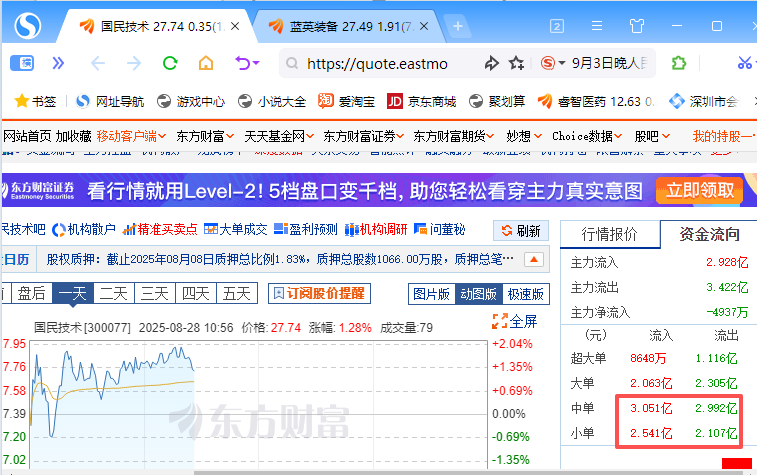The width and height of the screenshot is (757, 475).
Task: Select the 一天 chart tab
Action: coord(72,293)
